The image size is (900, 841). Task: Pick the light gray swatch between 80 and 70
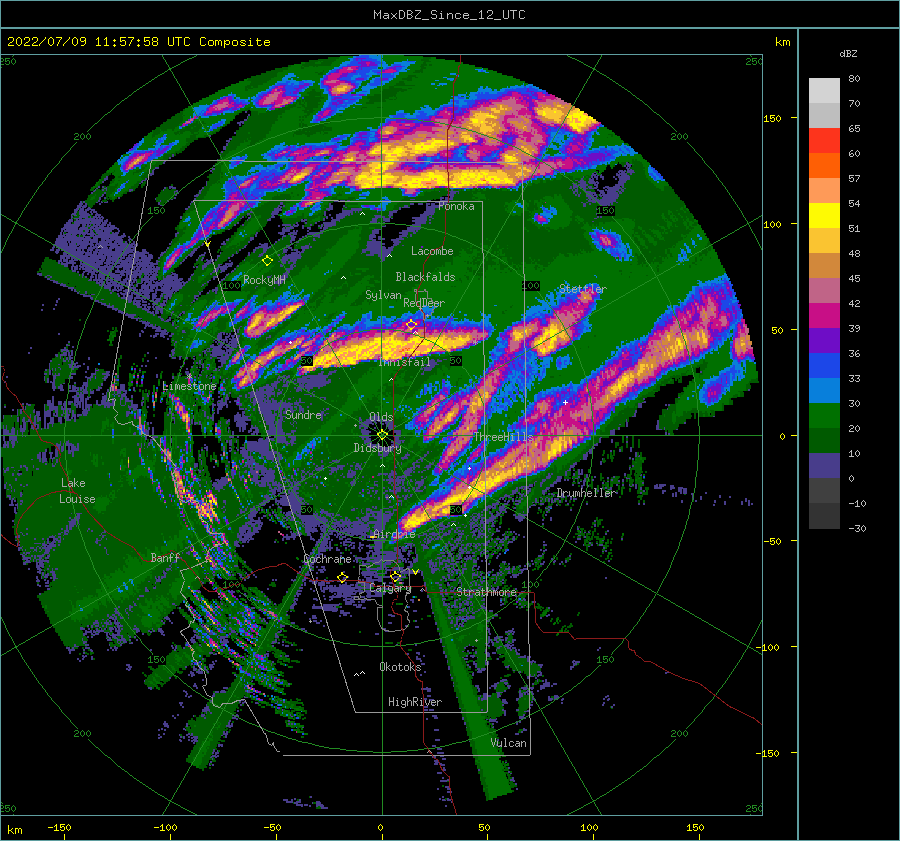(x=824, y=91)
